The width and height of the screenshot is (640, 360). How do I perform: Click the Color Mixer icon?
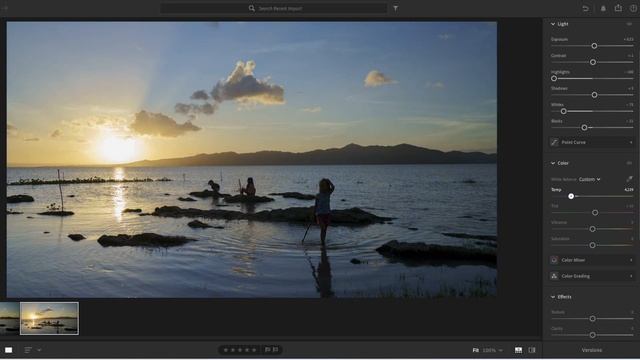click(x=554, y=260)
